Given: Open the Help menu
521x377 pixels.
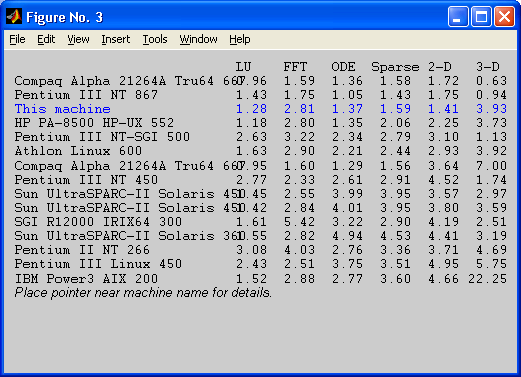Looking at the screenshot, I should pos(240,39).
